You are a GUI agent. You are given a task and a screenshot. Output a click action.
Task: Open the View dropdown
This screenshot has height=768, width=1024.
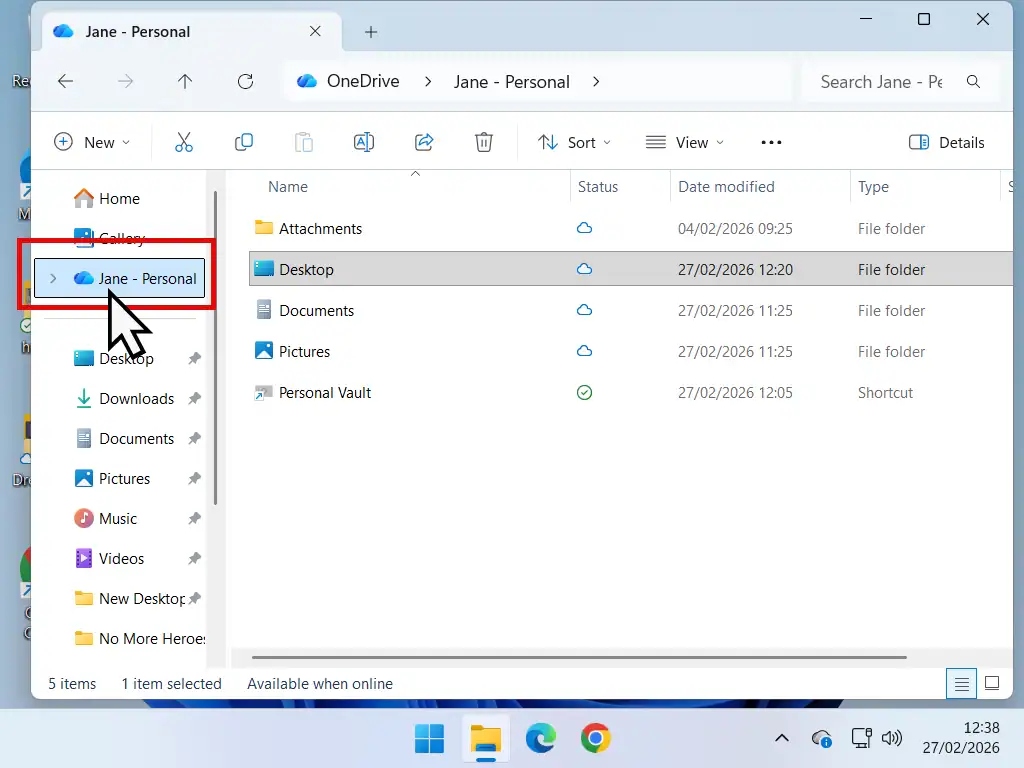(685, 142)
